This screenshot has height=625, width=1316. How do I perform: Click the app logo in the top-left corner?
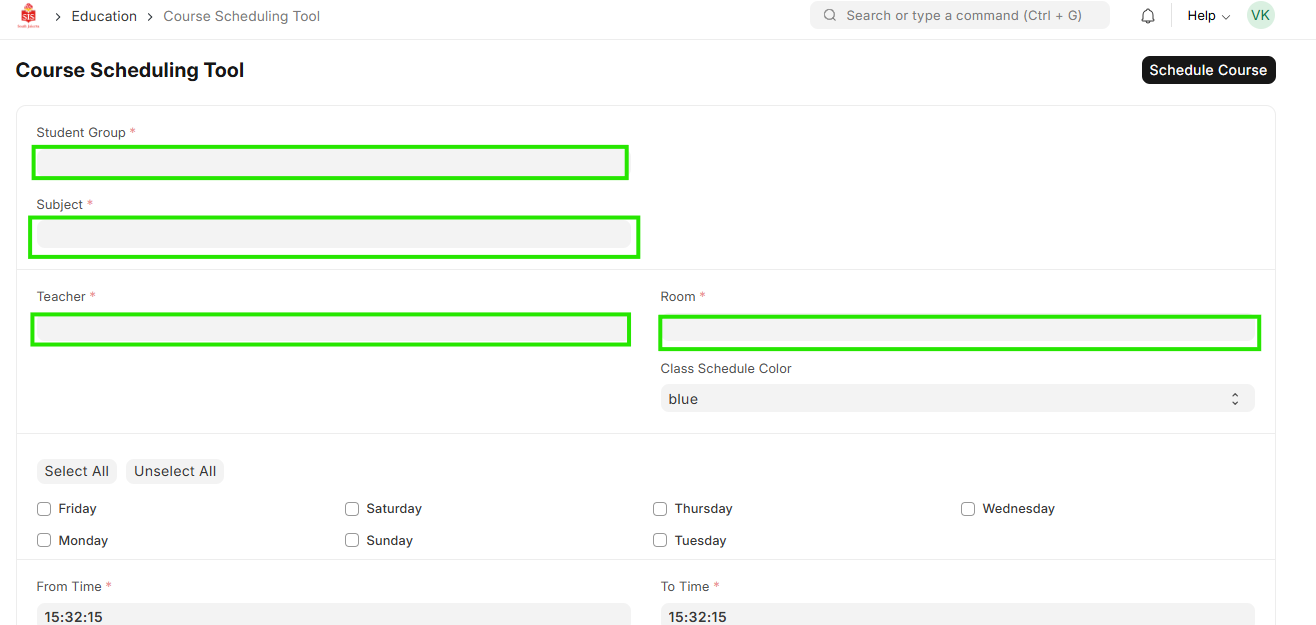pyautogui.click(x=29, y=16)
